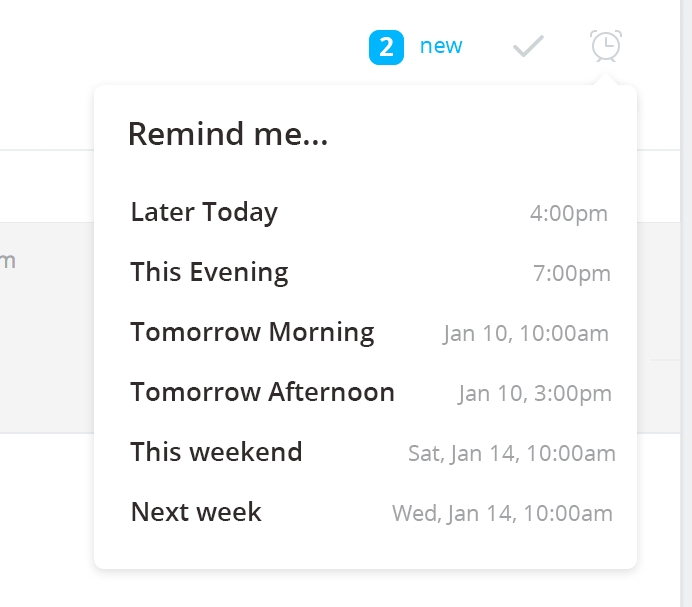The height and width of the screenshot is (607, 692).
Task: Click the Jan 10, 3:00pm time label
Action: [x=535, y=394]
